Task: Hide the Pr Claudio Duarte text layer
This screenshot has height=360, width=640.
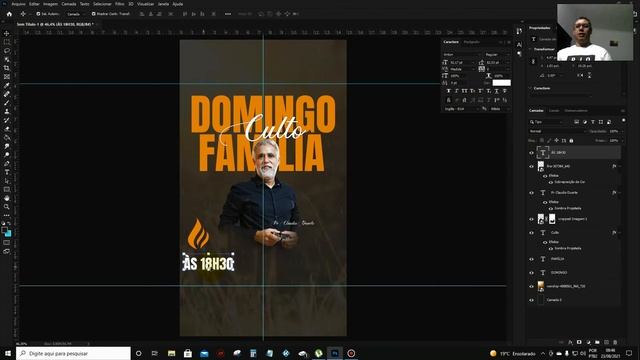Action: [x=531, y=193]
